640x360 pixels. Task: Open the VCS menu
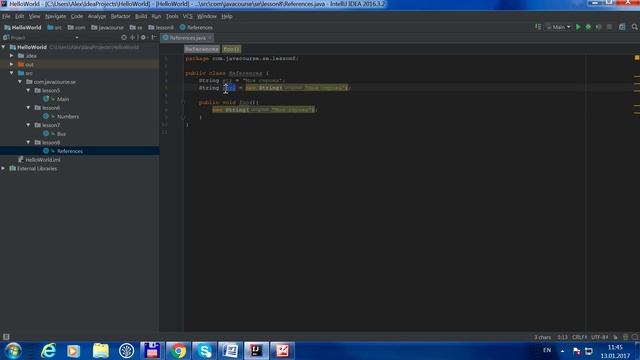pos(187,16)
